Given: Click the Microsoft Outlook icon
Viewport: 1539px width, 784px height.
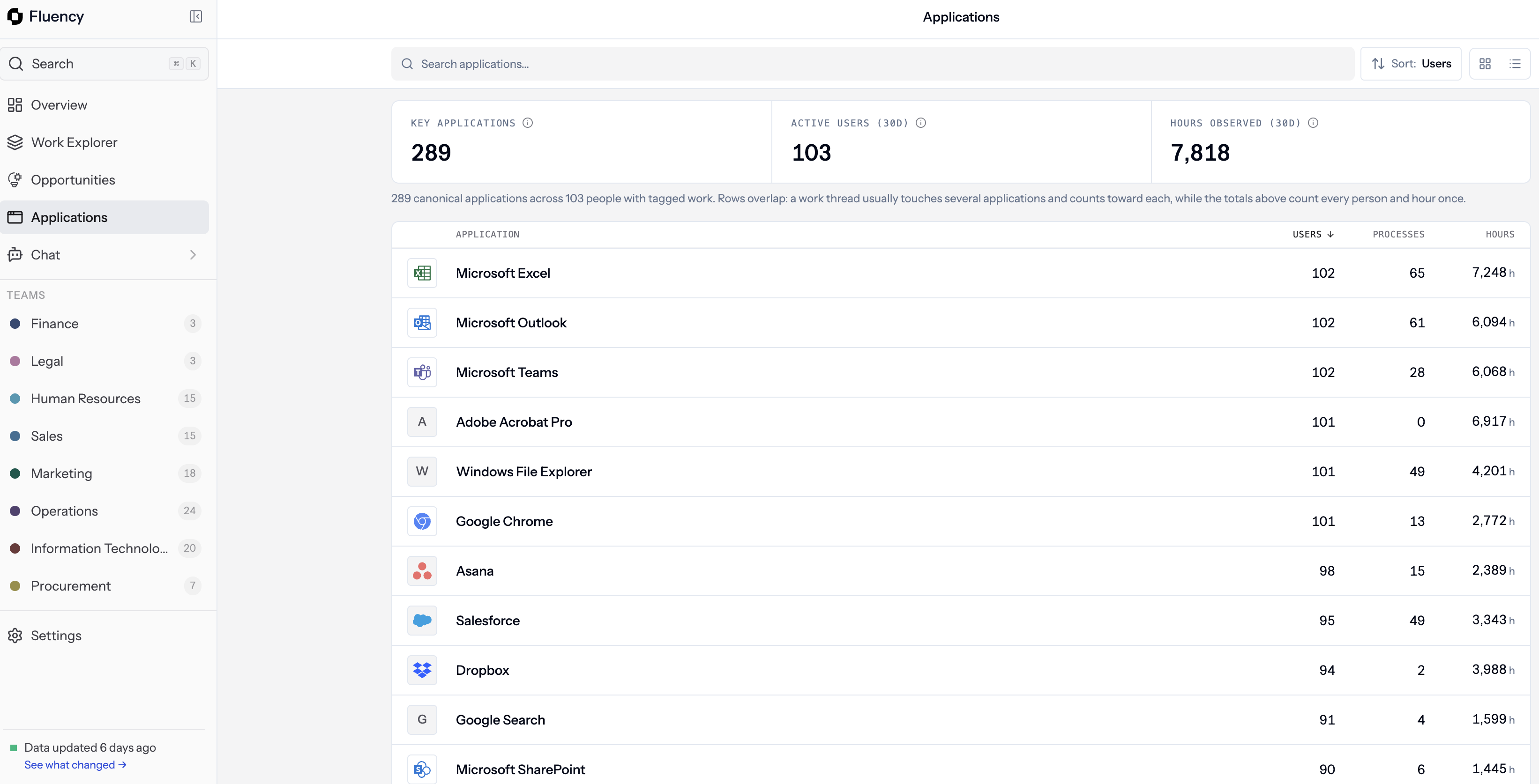Looking at the screenshot, I should [x=422, y=322].
